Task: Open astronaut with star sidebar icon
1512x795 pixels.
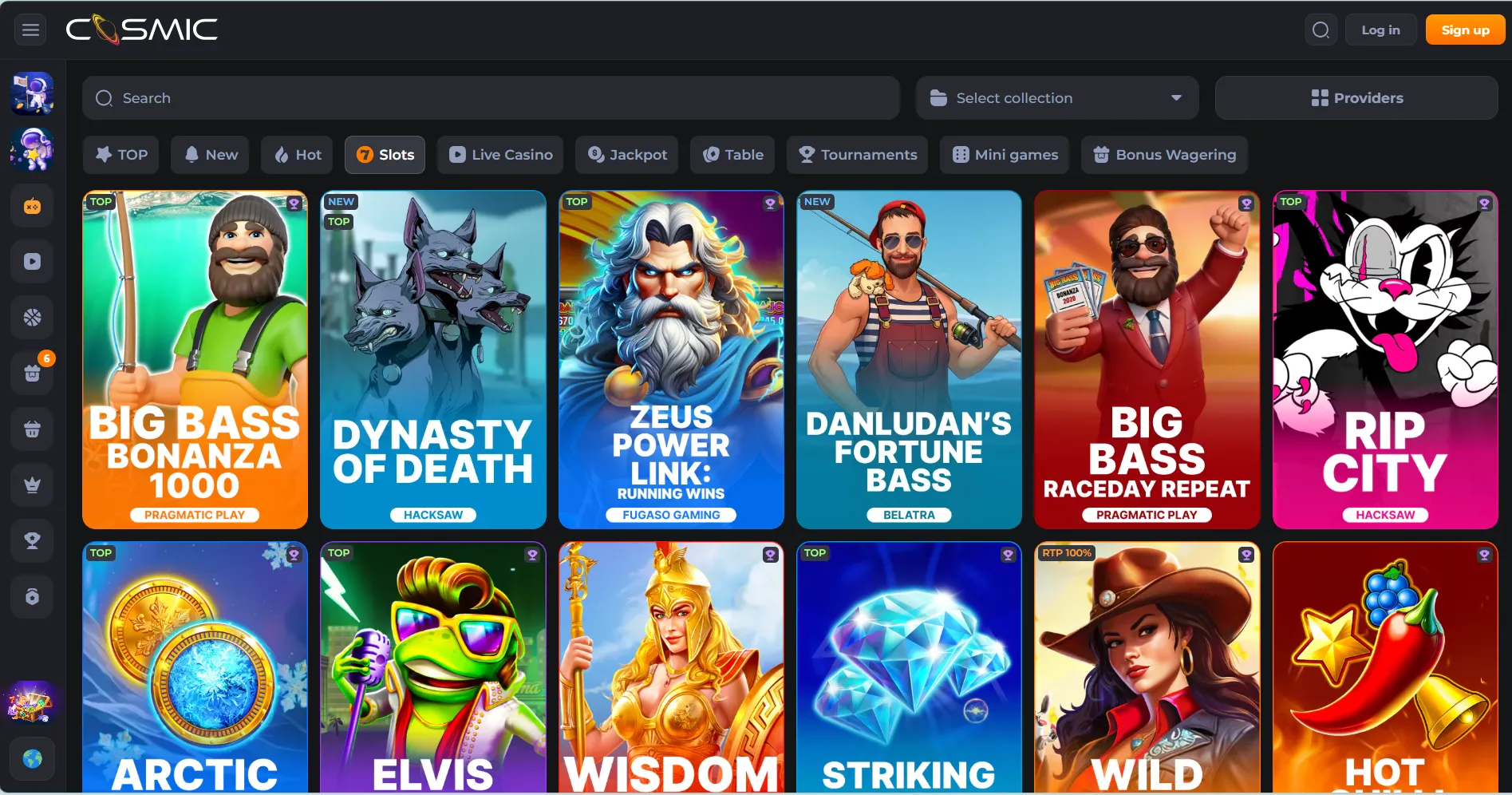Action: pyautogui.click(x=32, y=149)
